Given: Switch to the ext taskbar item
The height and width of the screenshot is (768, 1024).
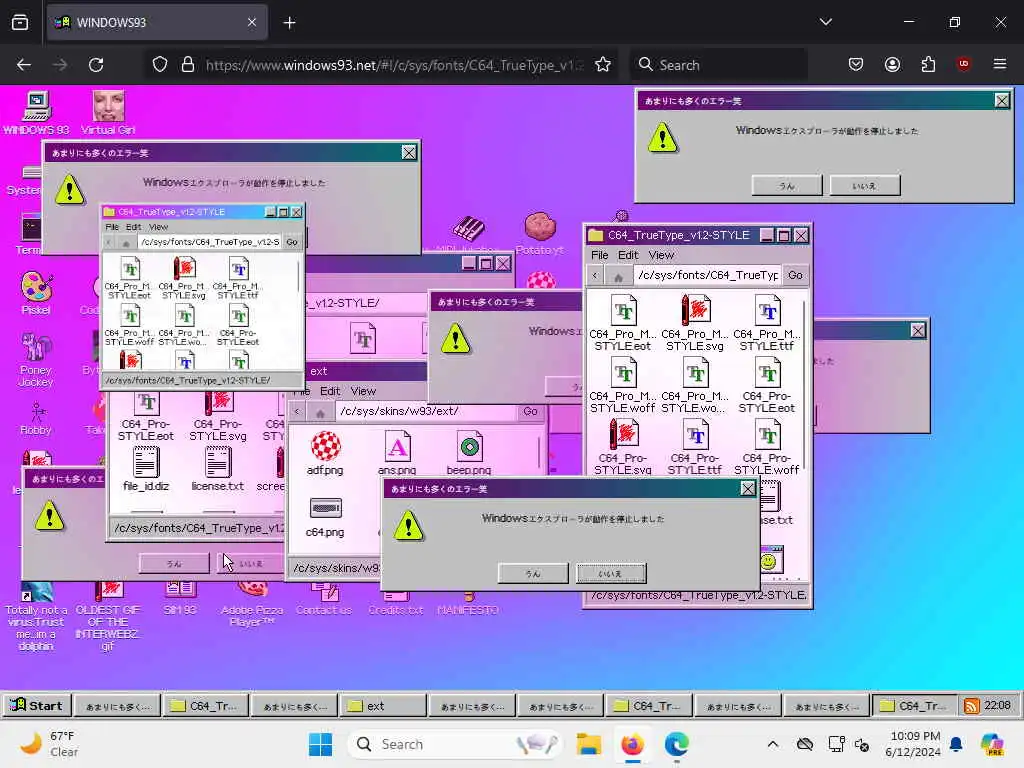Looking at the screenshot, I should [x=384, y=706].
